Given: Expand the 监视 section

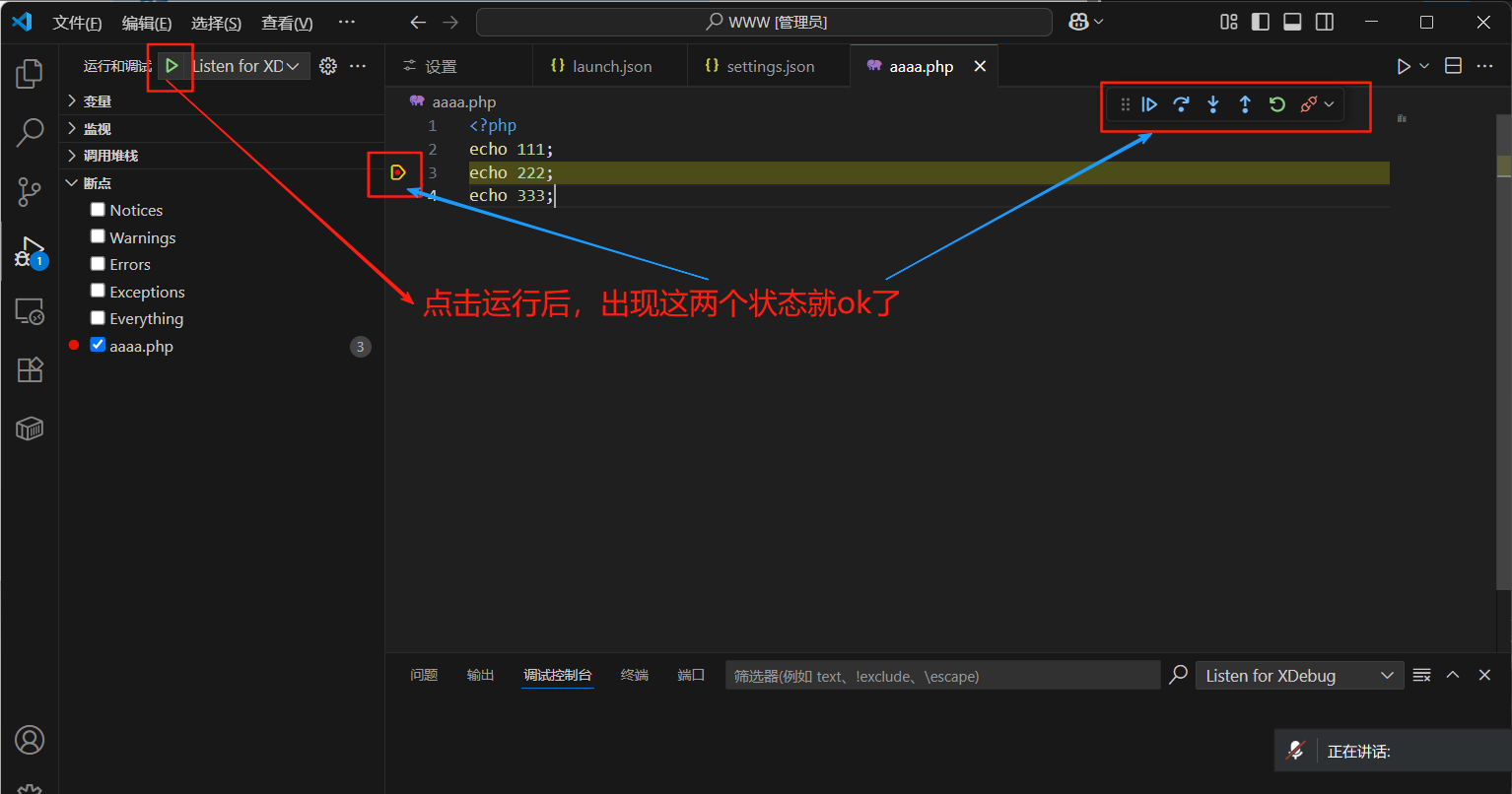Looking at the screenshot, I should tap(222, 129).
